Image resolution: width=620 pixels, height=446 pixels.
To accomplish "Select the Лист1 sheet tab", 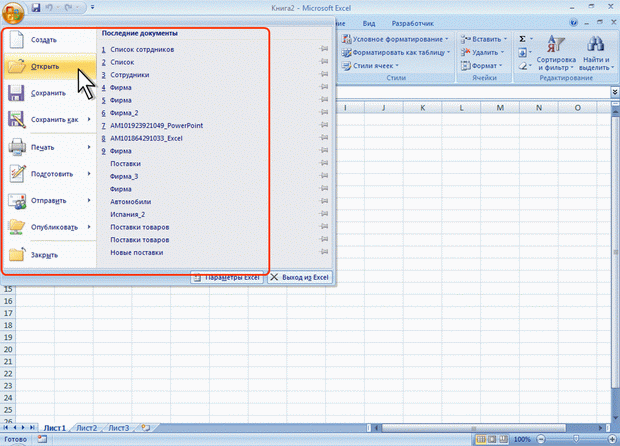I will [55, 428].
